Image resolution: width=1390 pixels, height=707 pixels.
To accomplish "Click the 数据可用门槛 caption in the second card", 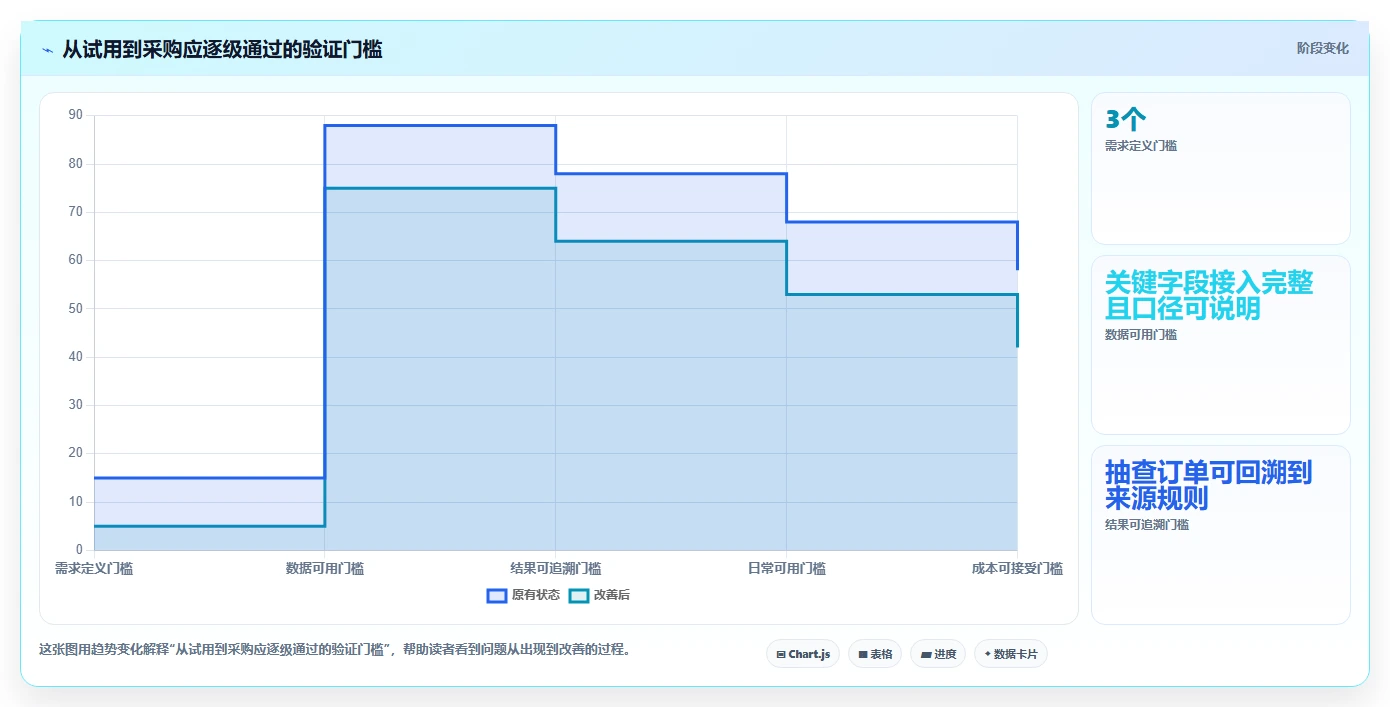I will 1141,335.
